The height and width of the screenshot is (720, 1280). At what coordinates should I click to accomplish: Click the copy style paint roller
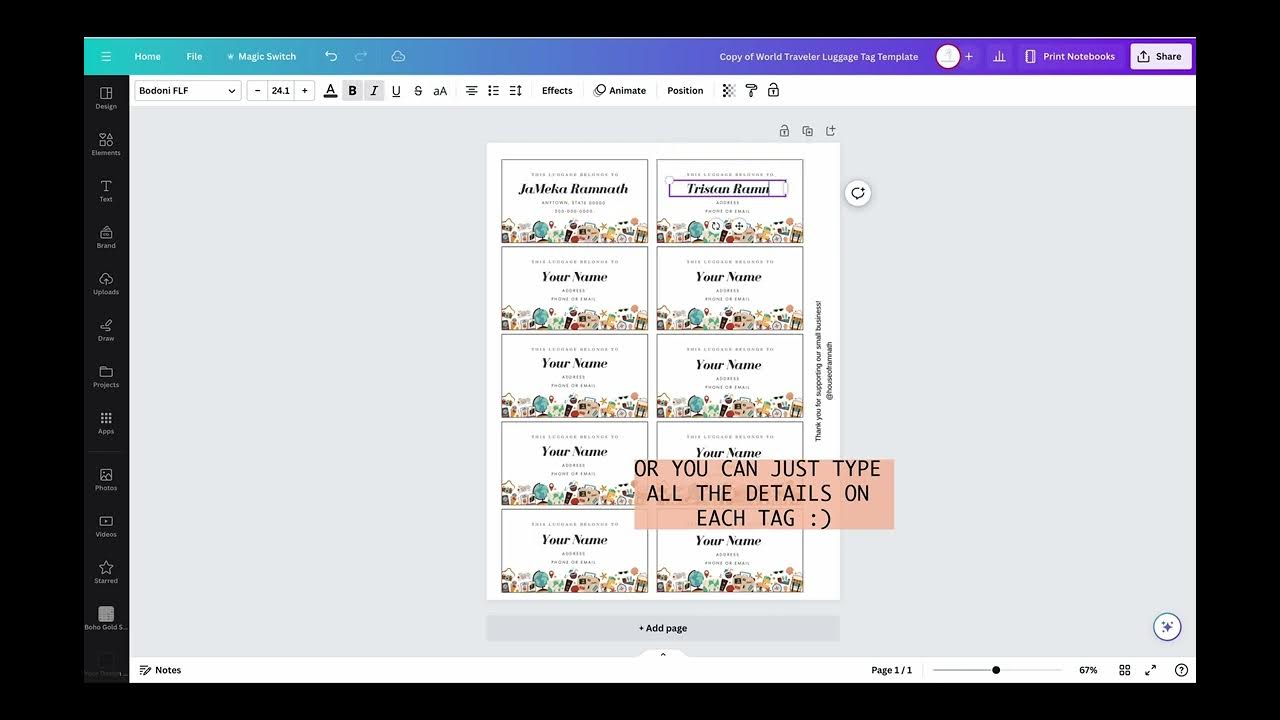click(x=751, y=91)
